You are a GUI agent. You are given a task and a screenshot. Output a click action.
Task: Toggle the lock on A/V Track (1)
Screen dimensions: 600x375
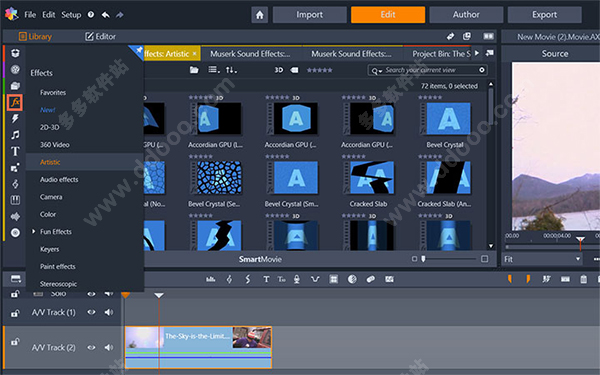tap(15, 313)
